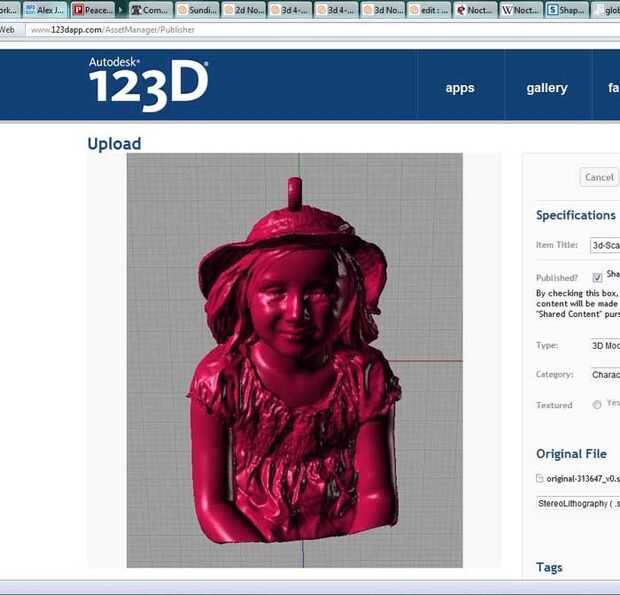
Task: Click the Original File section heading
Action: [571, 453]
